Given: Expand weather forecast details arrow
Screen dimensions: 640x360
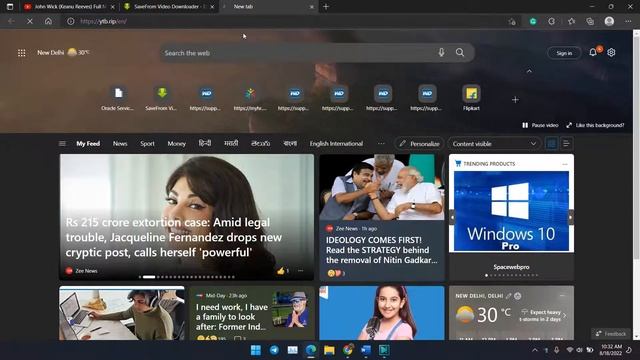Looking at the screenshot, I should pyautogui.click(x=564, y=315).
